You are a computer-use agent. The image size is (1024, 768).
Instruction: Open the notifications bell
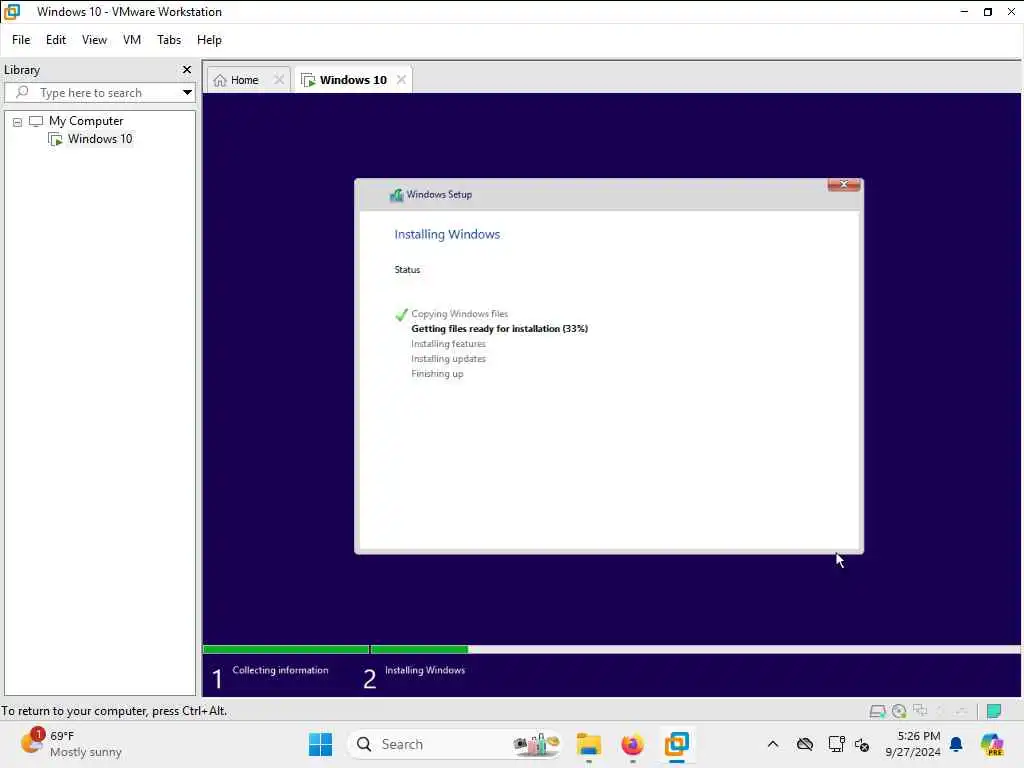tap(956, 744)
